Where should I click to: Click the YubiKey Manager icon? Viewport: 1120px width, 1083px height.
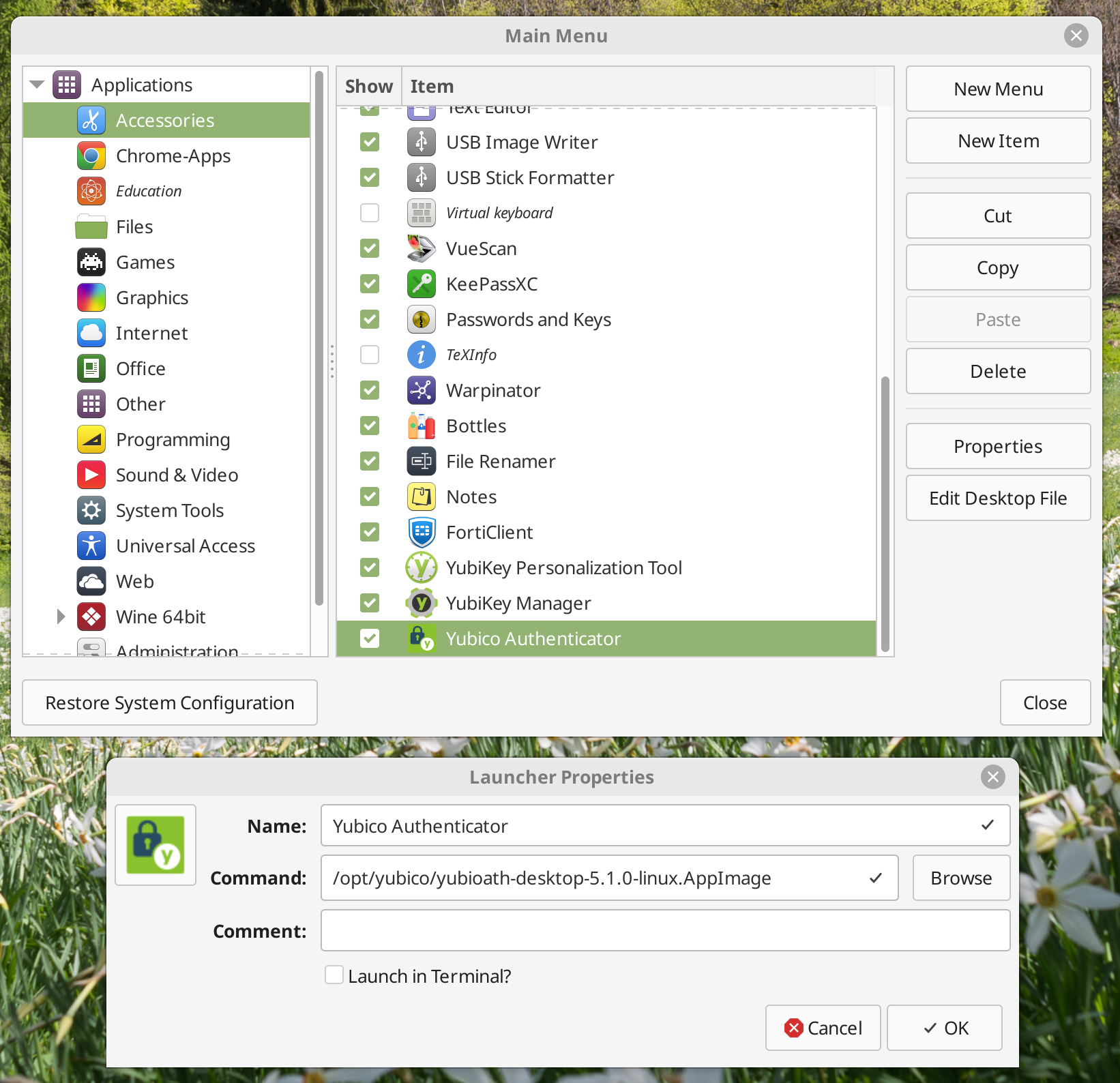421,603
